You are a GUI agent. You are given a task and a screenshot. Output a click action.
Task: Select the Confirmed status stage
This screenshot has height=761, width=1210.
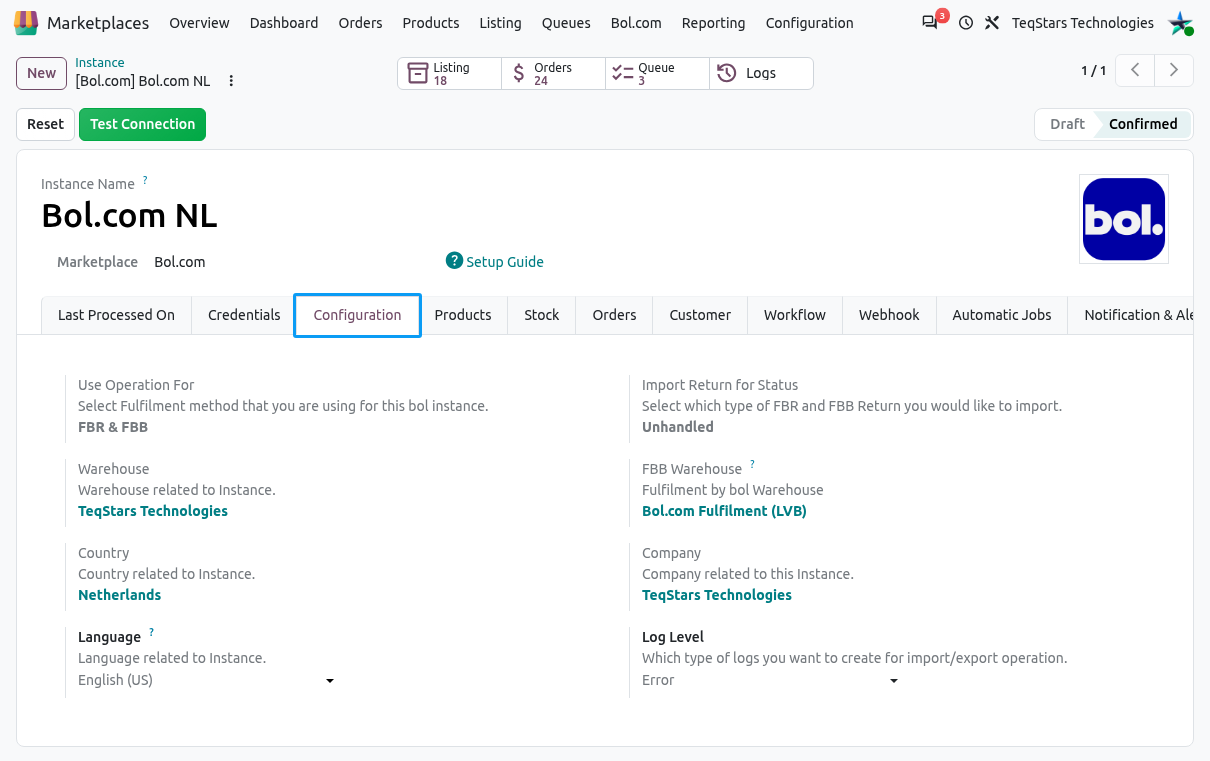(1143, 124)
